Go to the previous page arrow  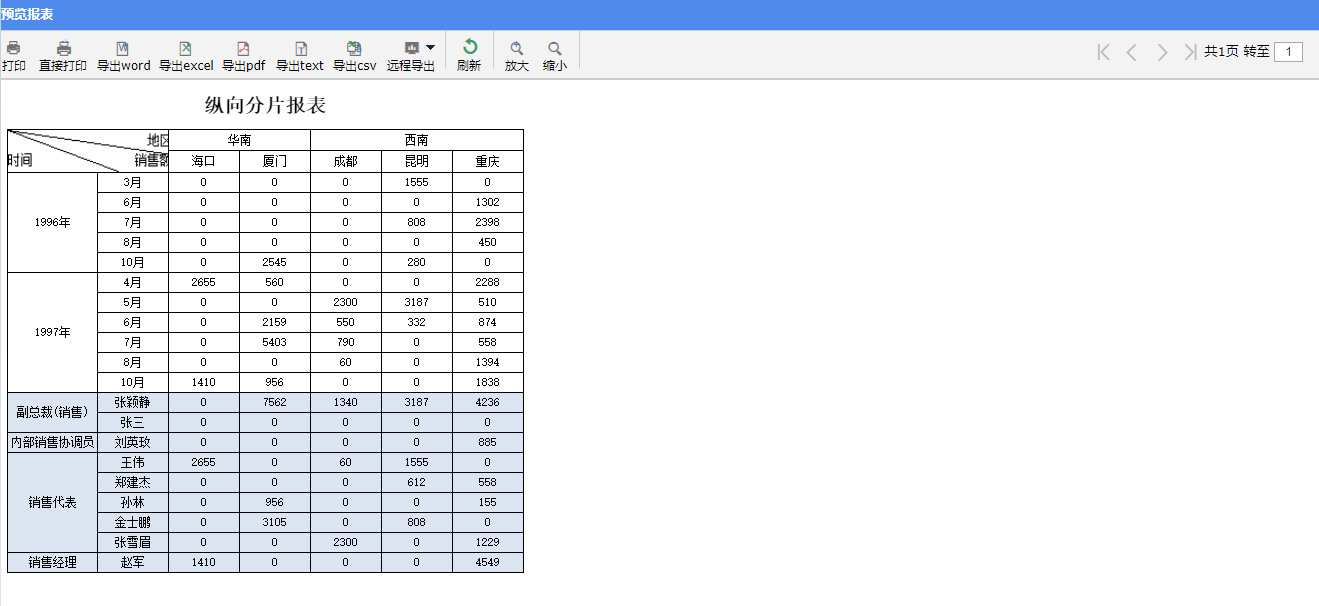(x=1131, y=52)
